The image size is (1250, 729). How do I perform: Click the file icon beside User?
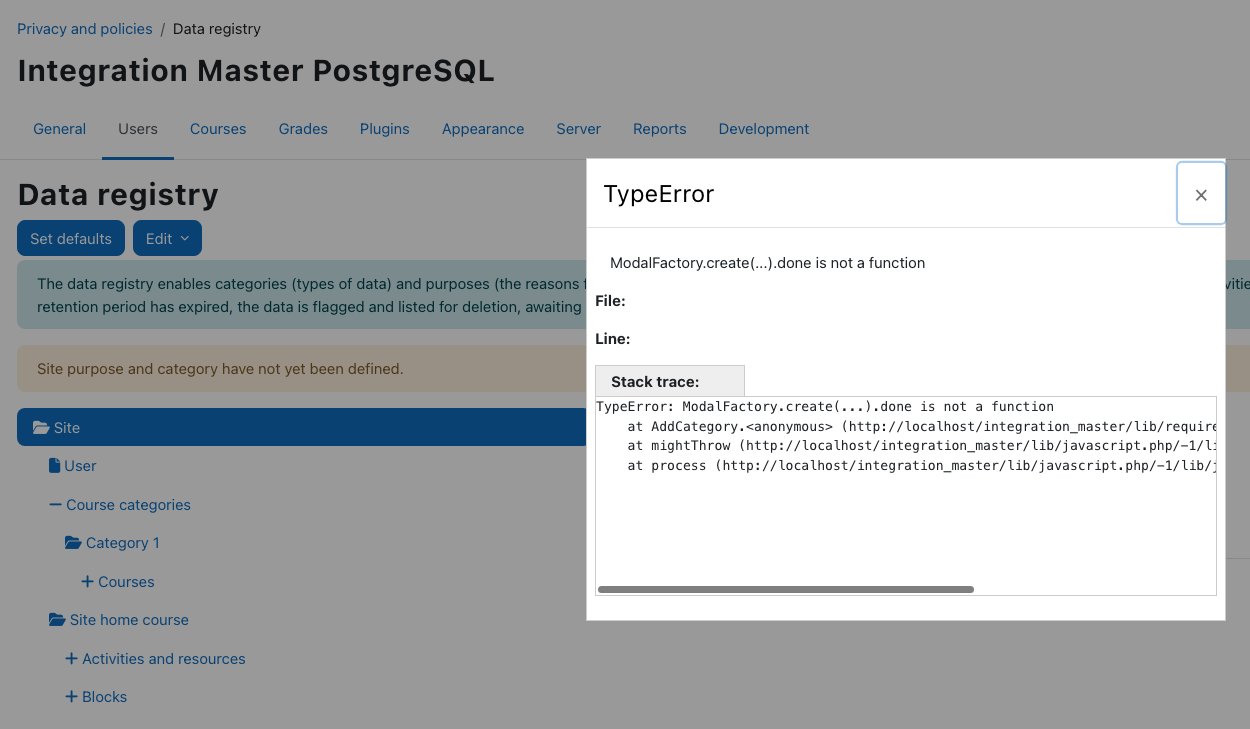pyautogui.click(x=55, y=466)
